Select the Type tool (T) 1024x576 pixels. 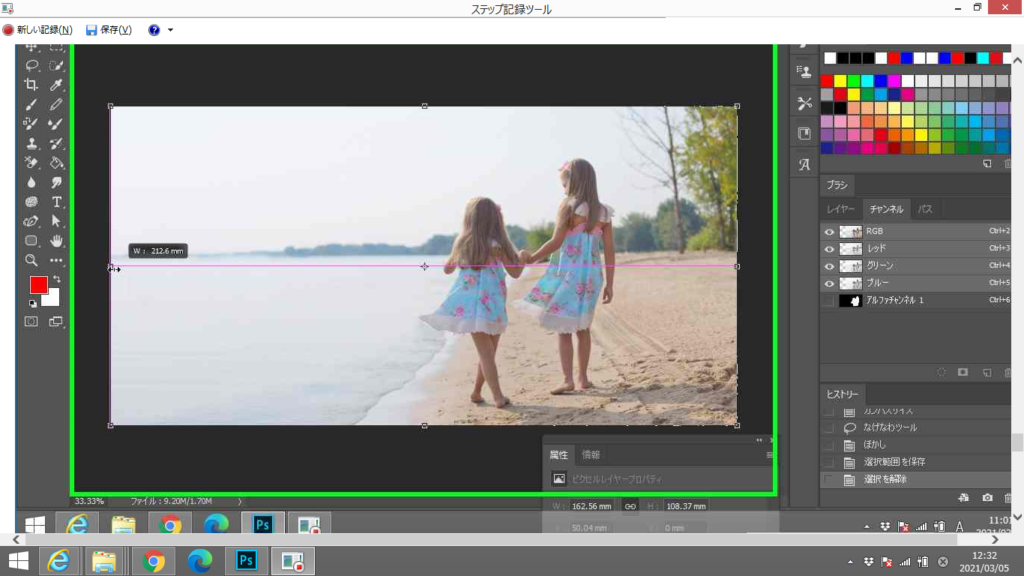pos(56,202)
